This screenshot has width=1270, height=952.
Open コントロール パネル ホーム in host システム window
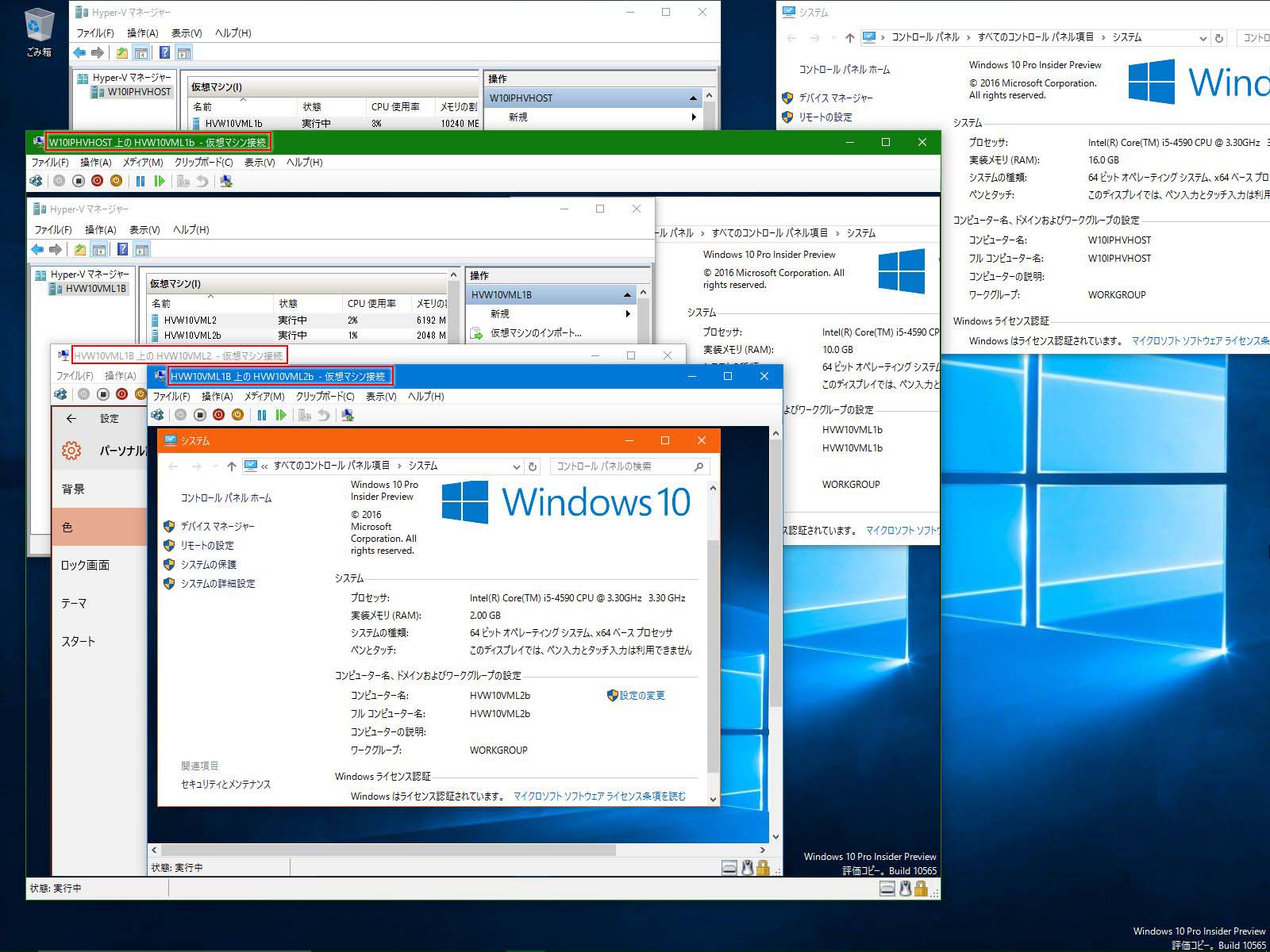pyautogui.click(x=845, y=70)
